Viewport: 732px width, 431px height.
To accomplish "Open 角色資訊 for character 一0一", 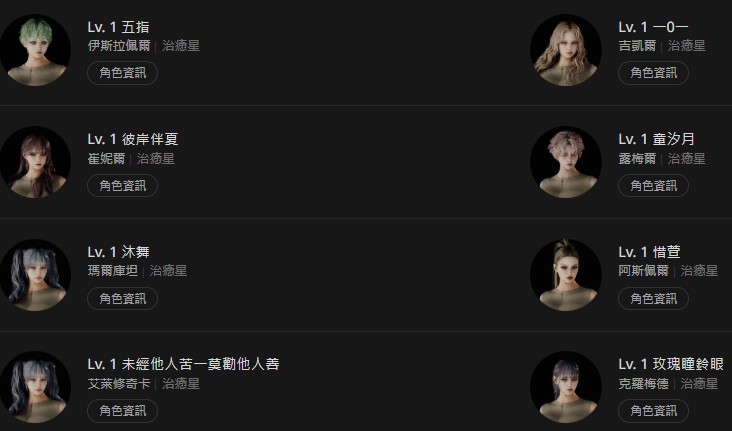I will coord(653,73).
